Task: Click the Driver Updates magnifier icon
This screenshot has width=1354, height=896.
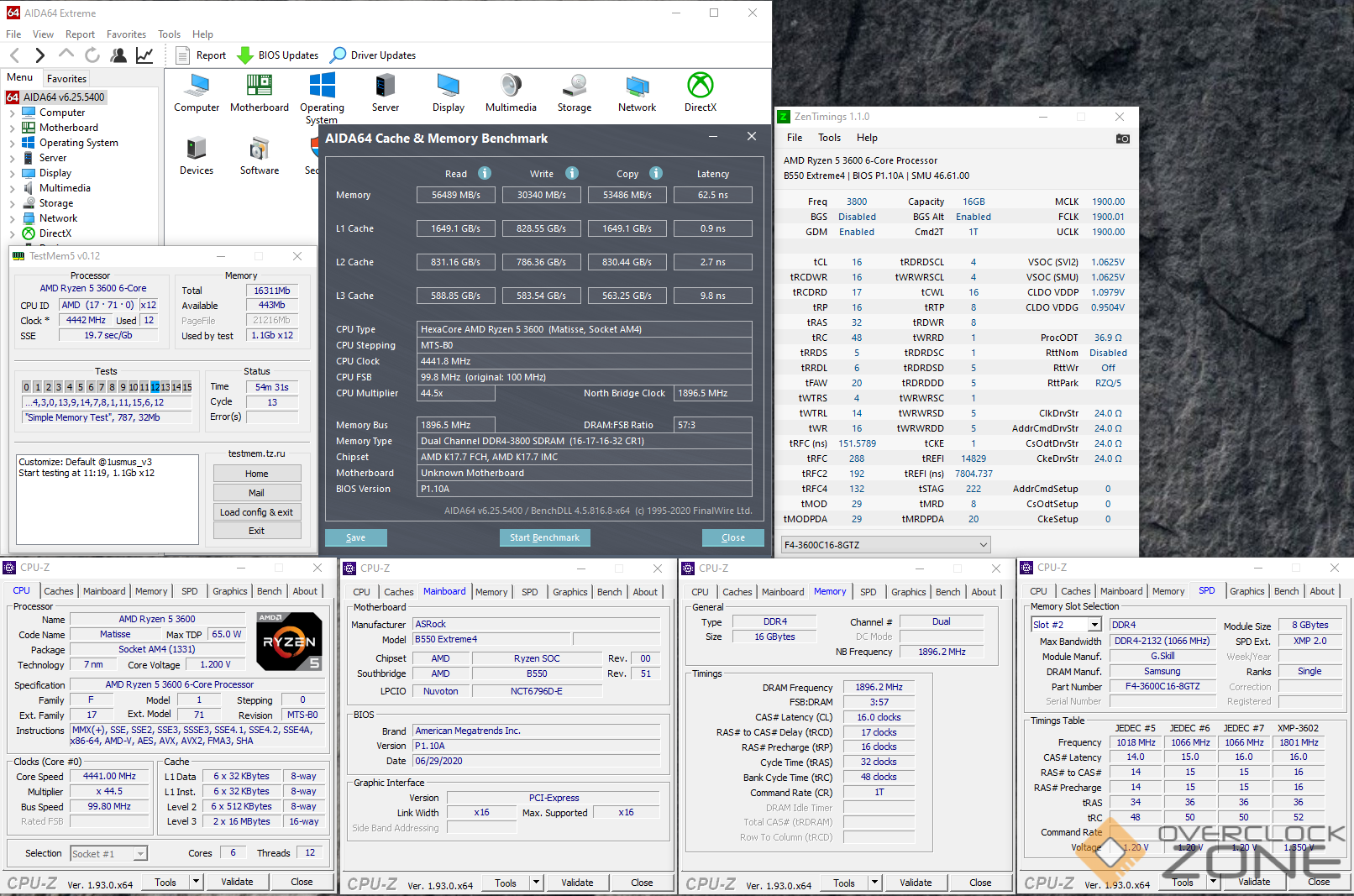Action: tap(338, 55)
